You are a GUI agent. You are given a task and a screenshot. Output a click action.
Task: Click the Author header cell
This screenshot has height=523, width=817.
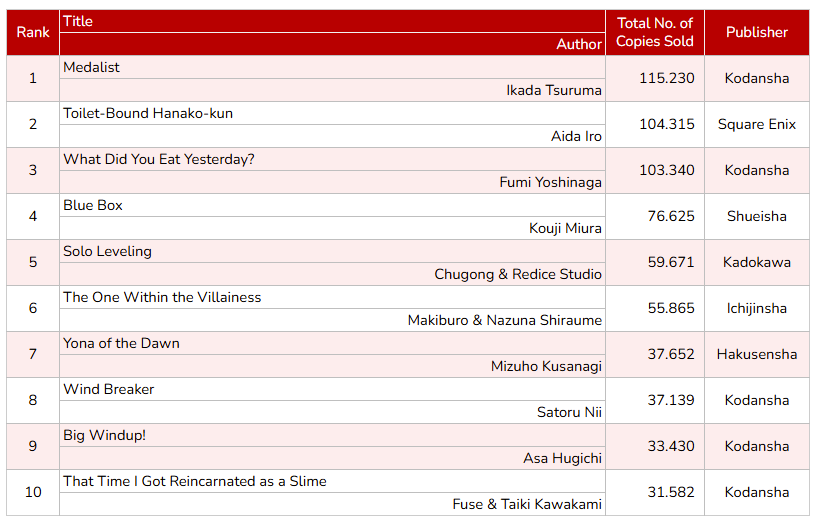click(332, 44)
